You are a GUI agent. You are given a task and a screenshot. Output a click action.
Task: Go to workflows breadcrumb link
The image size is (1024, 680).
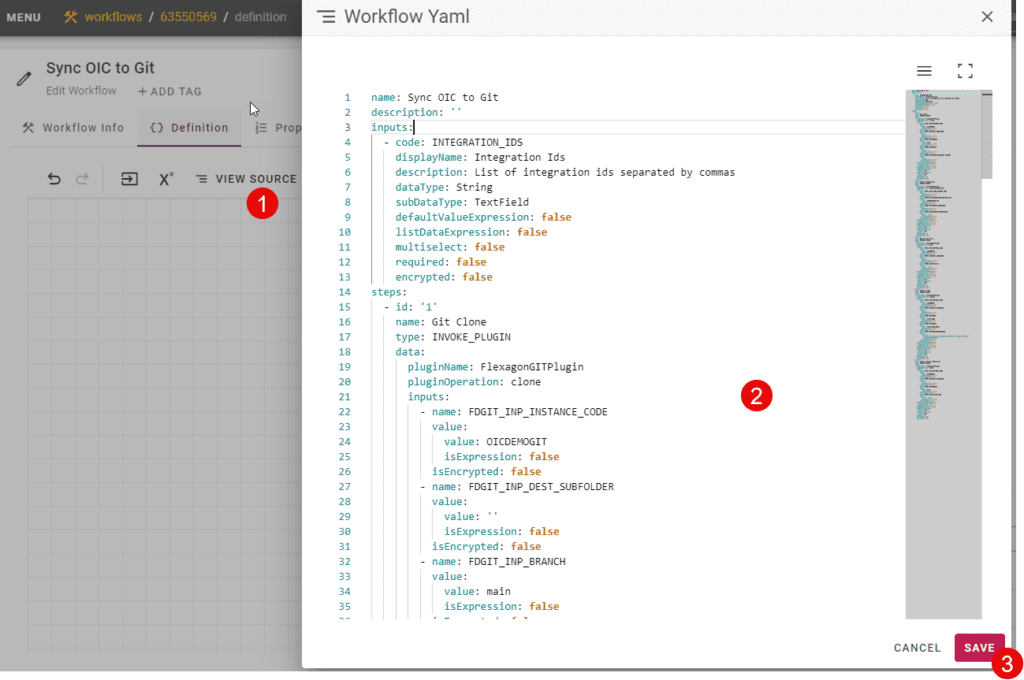113,17
